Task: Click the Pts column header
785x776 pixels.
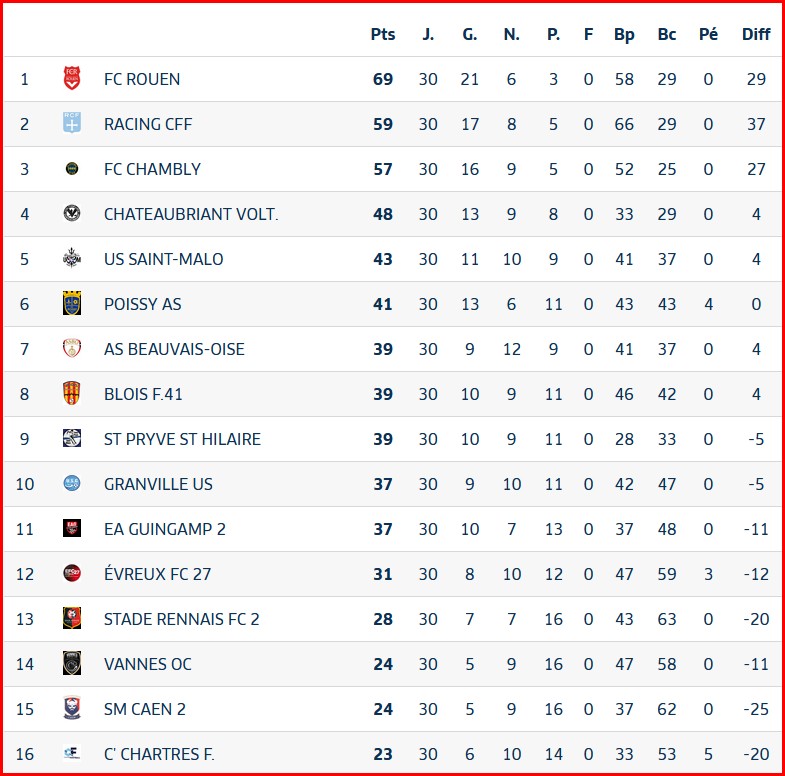Action: tap(383, 34)
